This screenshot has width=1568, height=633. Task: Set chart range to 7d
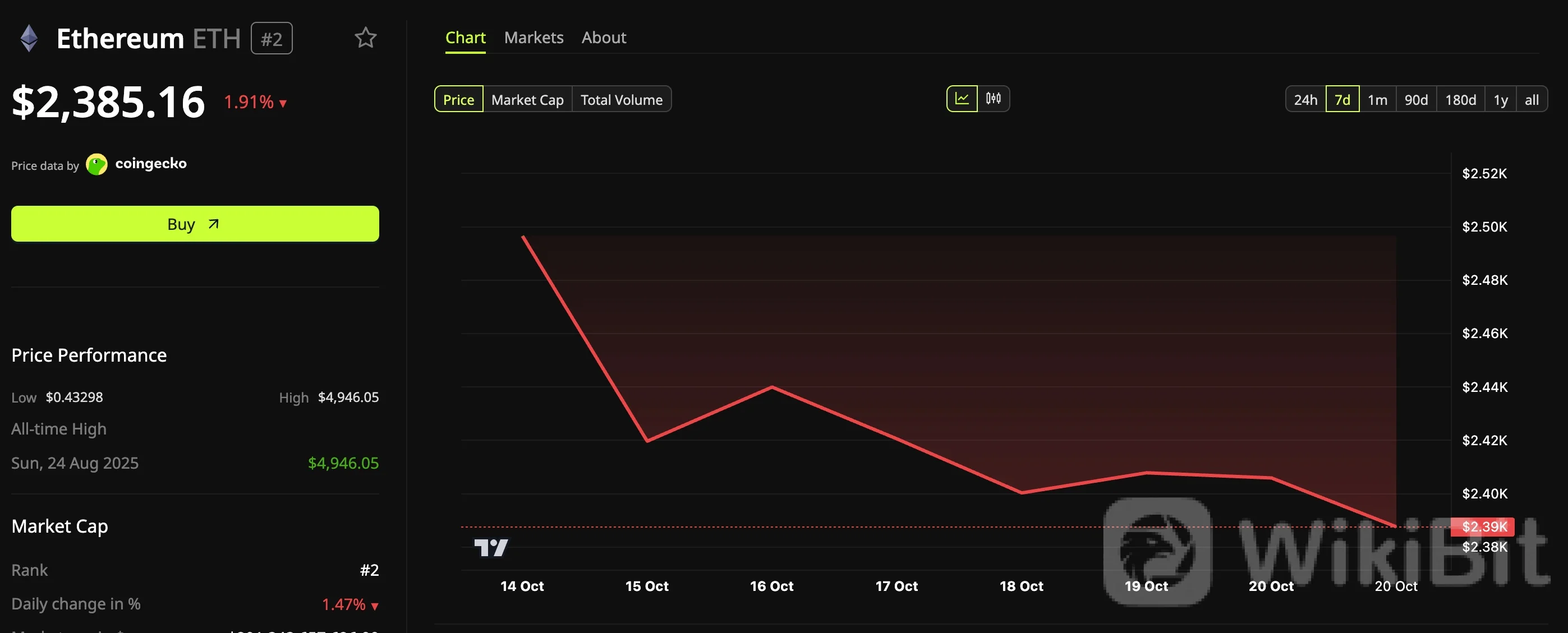[x=1342, y=99]
